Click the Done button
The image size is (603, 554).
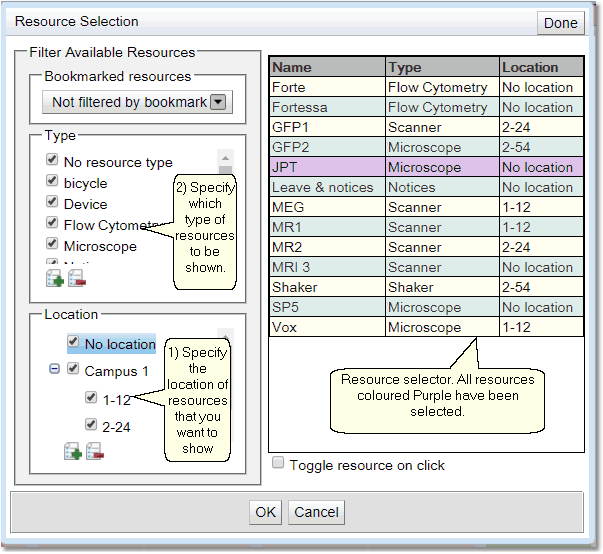pyautogui.click(x=560, y=23)
